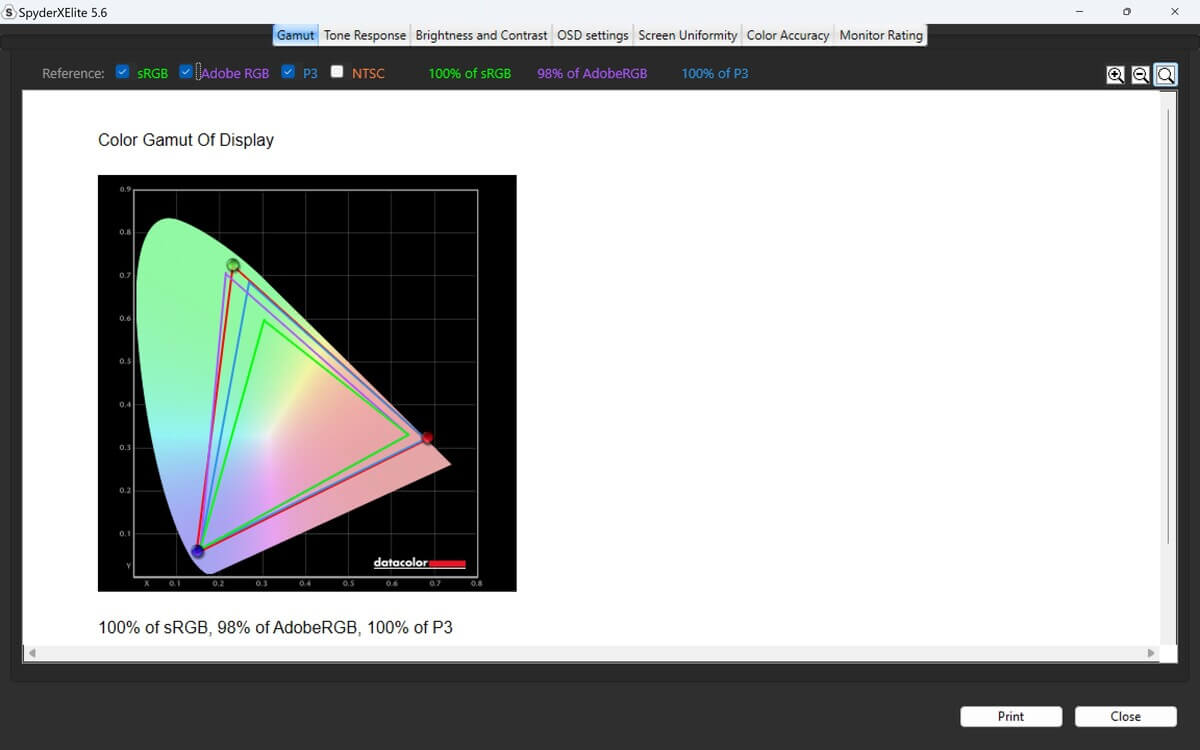
Task: Click the zoom in magnifier icon
Action: click(x=1116, y=74)
